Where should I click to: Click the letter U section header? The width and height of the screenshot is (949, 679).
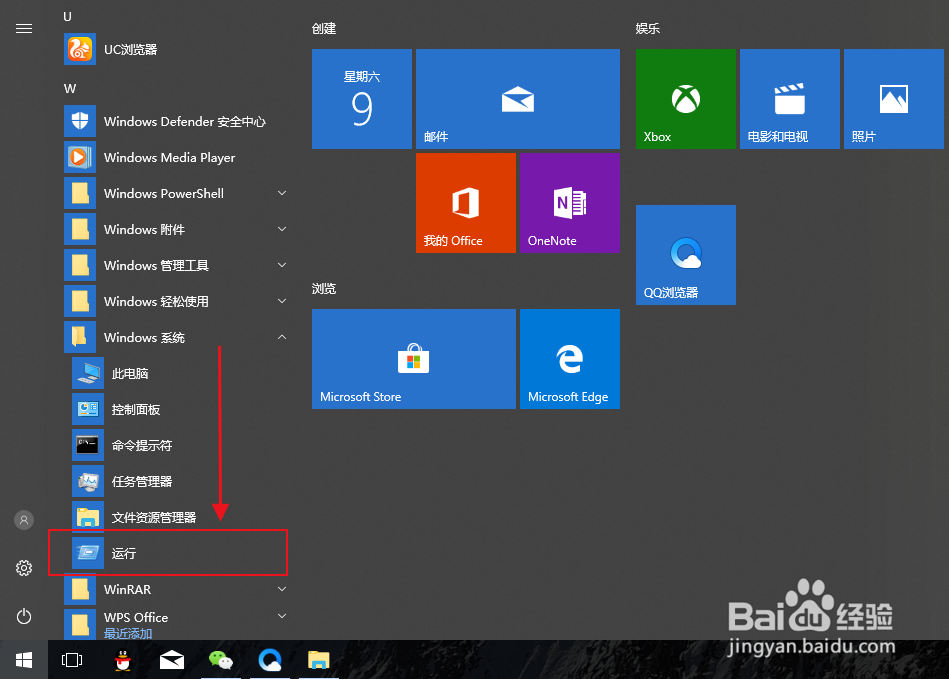(67, 16)
